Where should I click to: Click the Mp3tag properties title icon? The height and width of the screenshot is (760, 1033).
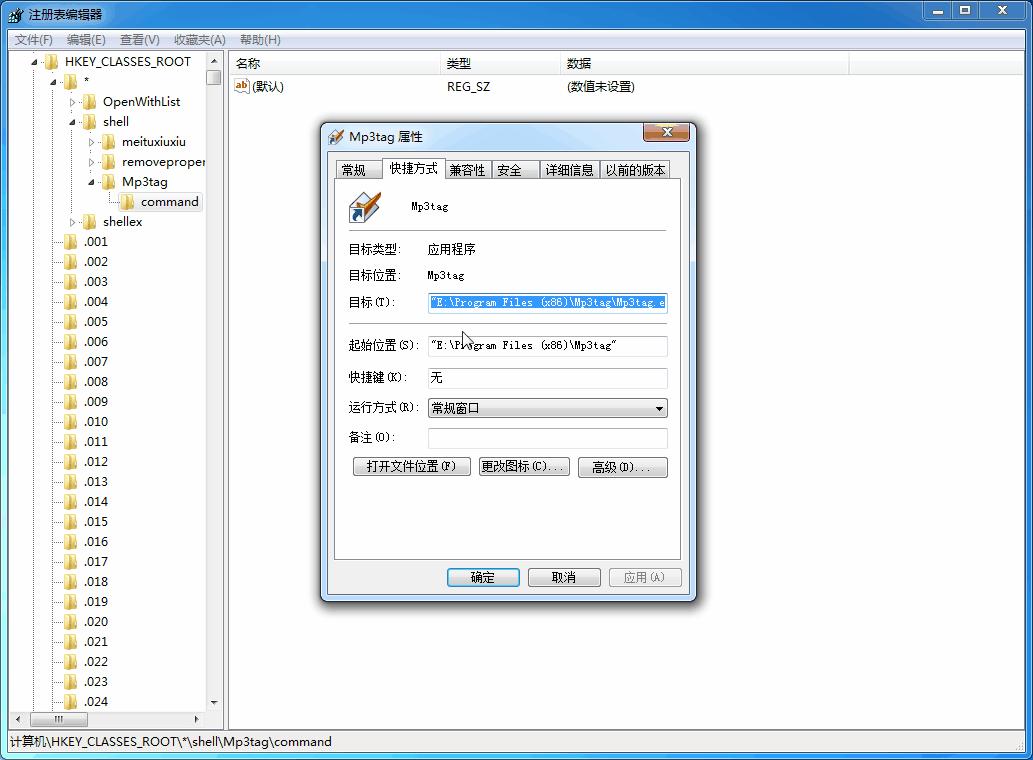click(336, 136)
